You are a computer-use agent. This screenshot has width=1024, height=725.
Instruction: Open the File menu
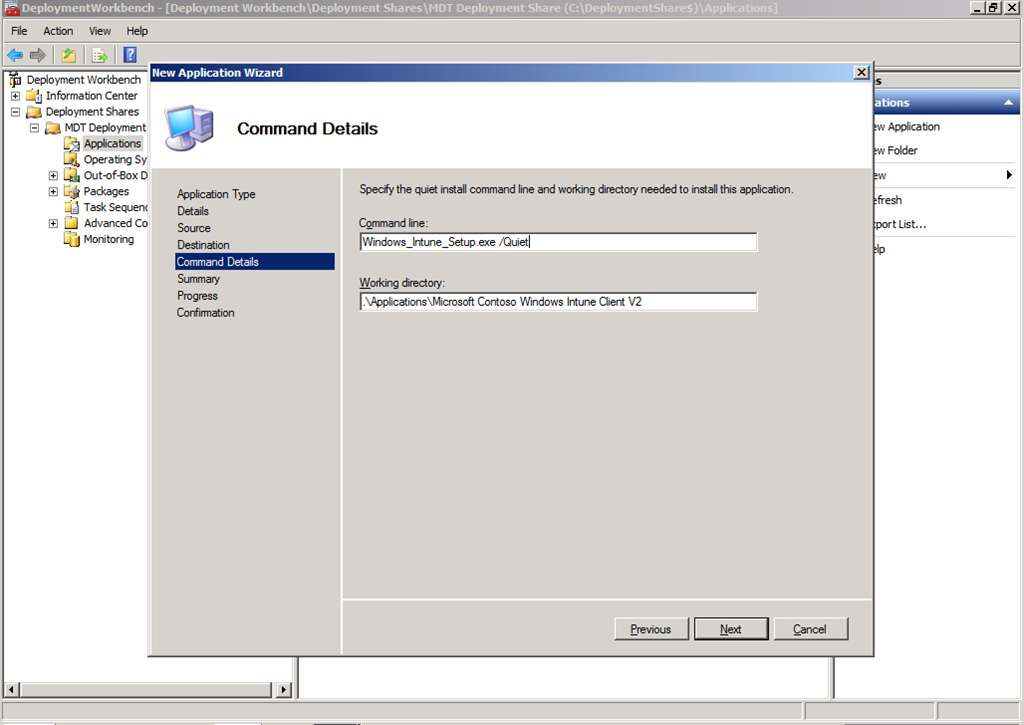pyautogui.click(x=19, y=31)
